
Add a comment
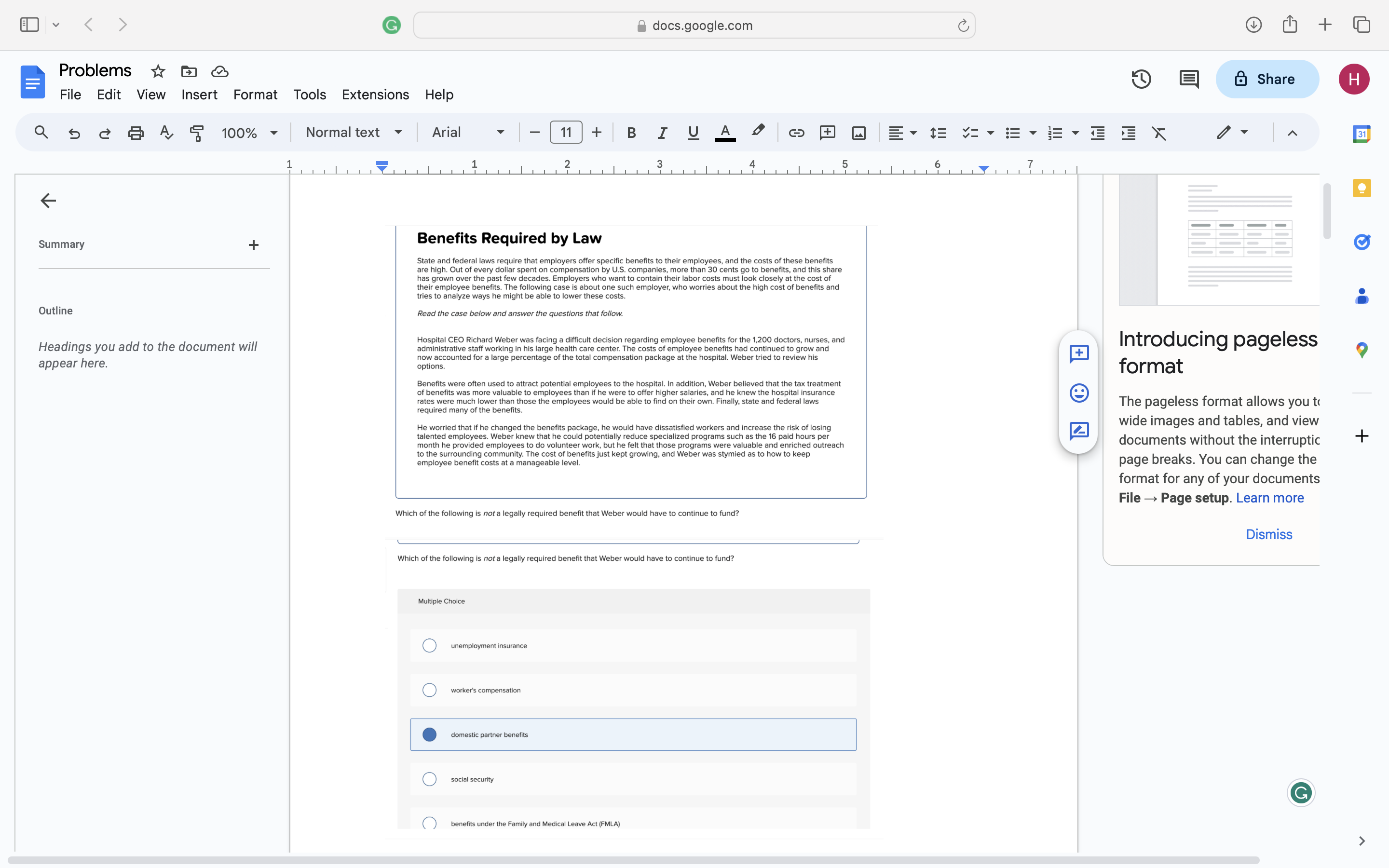point(827,133)
